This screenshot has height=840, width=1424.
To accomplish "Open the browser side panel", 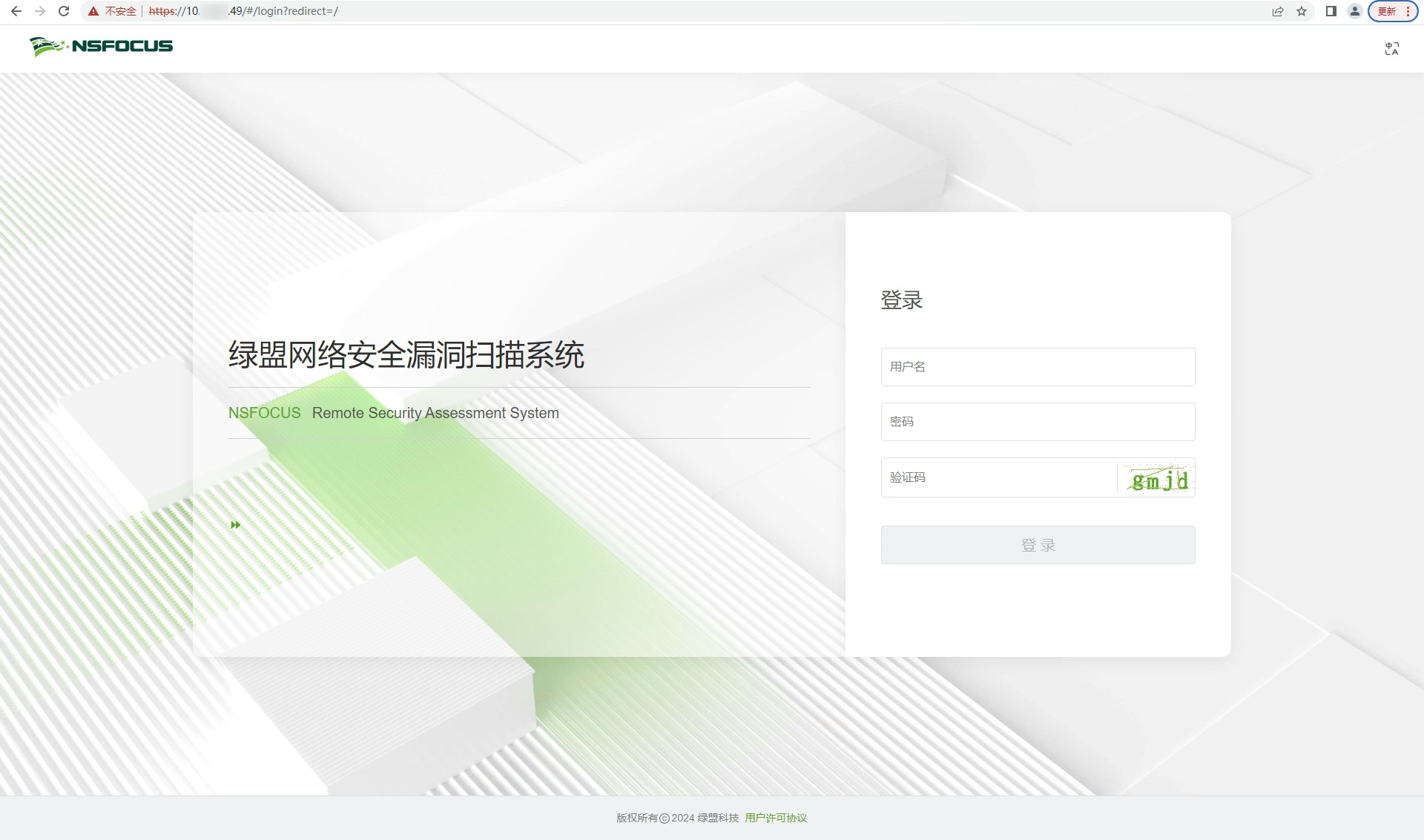I will tap(1331, 11).
